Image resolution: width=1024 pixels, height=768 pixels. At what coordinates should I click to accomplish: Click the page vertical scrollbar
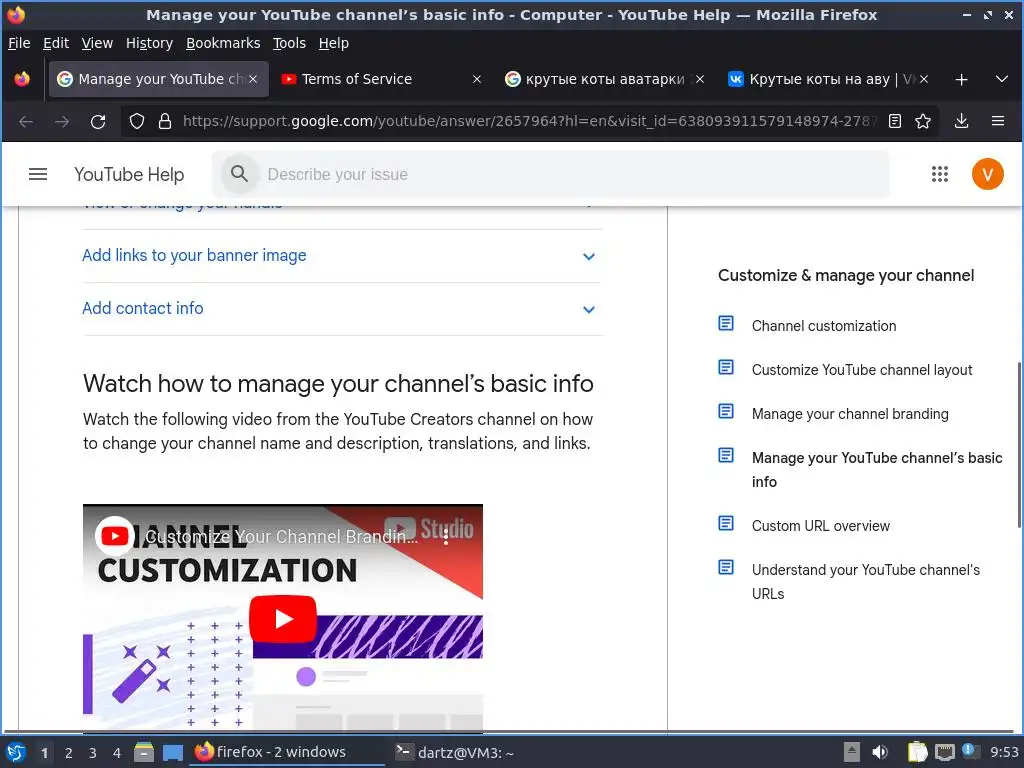click(x=1019, y=444)
